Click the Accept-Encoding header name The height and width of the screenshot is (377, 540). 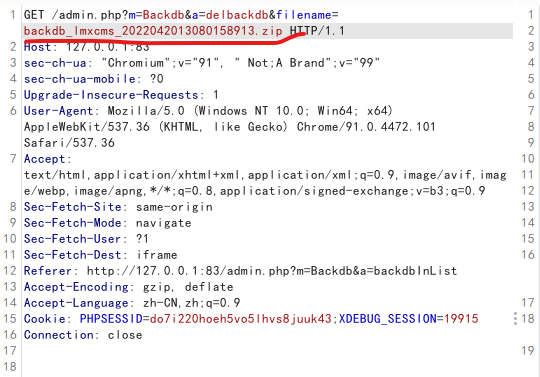76,287
